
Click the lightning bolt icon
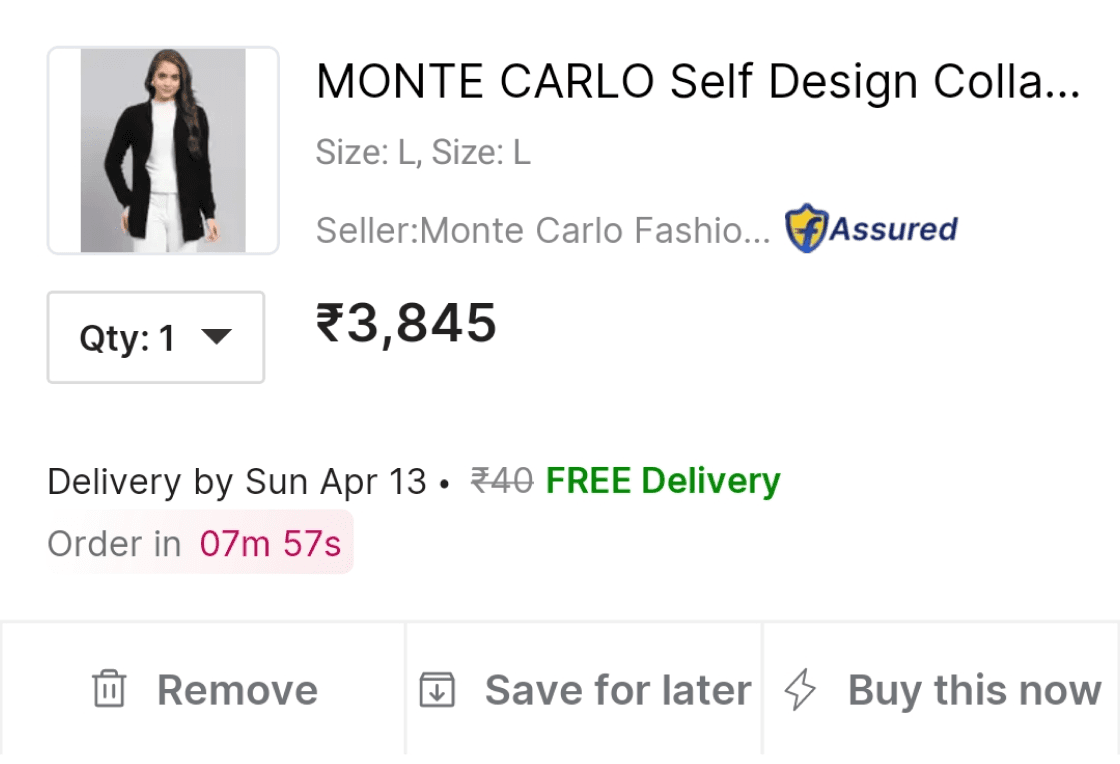(x=800, y=690)
